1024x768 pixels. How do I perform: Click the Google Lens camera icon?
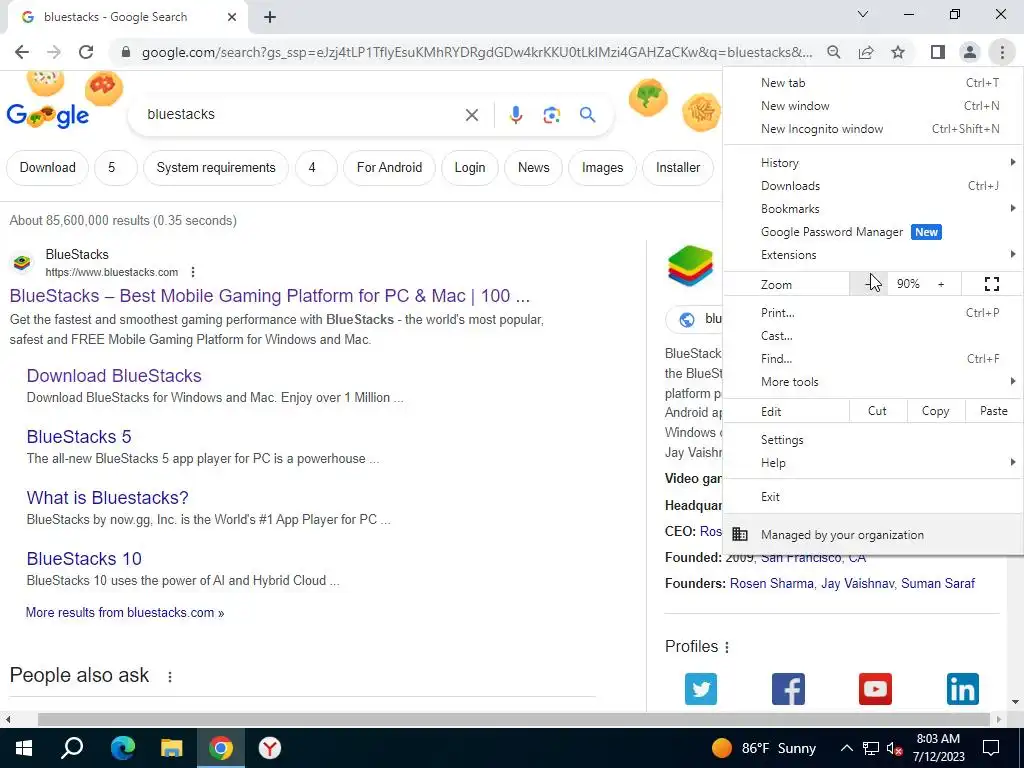[551, 115]
